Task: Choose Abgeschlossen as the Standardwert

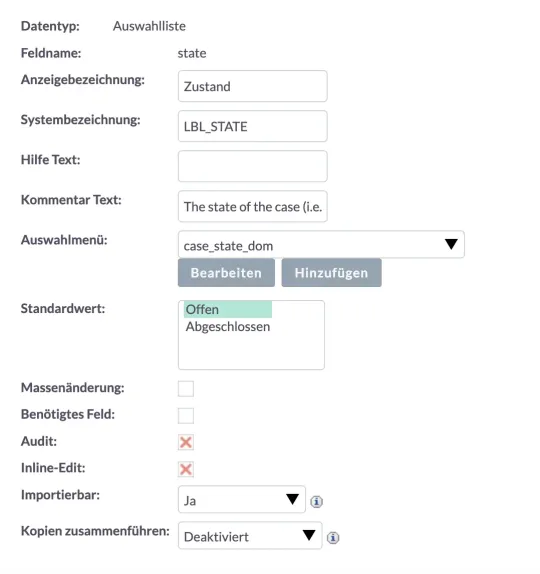Action: tap(228, 327)
